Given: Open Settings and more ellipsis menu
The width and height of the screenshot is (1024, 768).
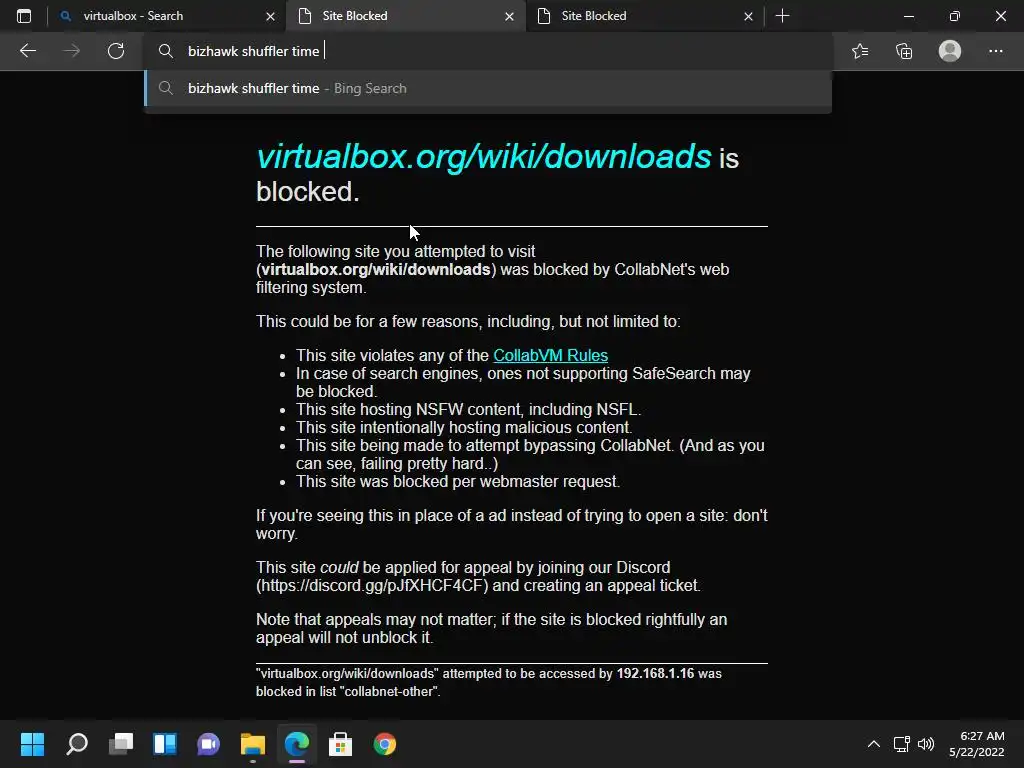Looking at the screenshot, I should [x=995, y=51].
